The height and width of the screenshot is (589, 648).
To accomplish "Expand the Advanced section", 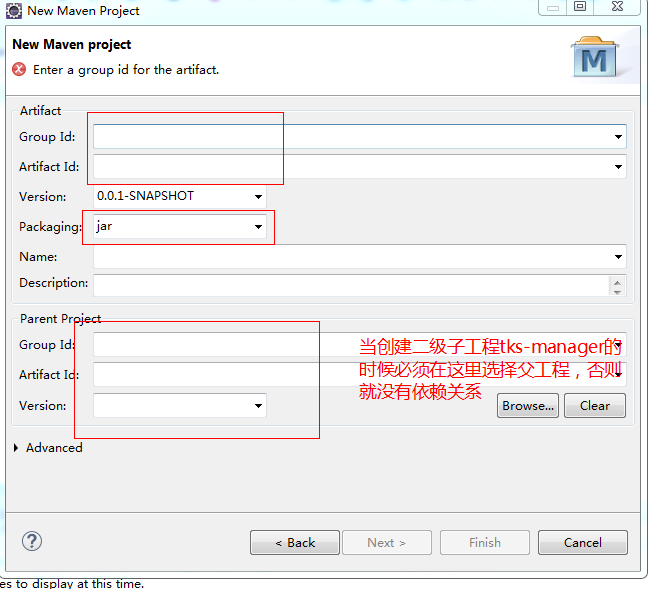I will (16, 448).
